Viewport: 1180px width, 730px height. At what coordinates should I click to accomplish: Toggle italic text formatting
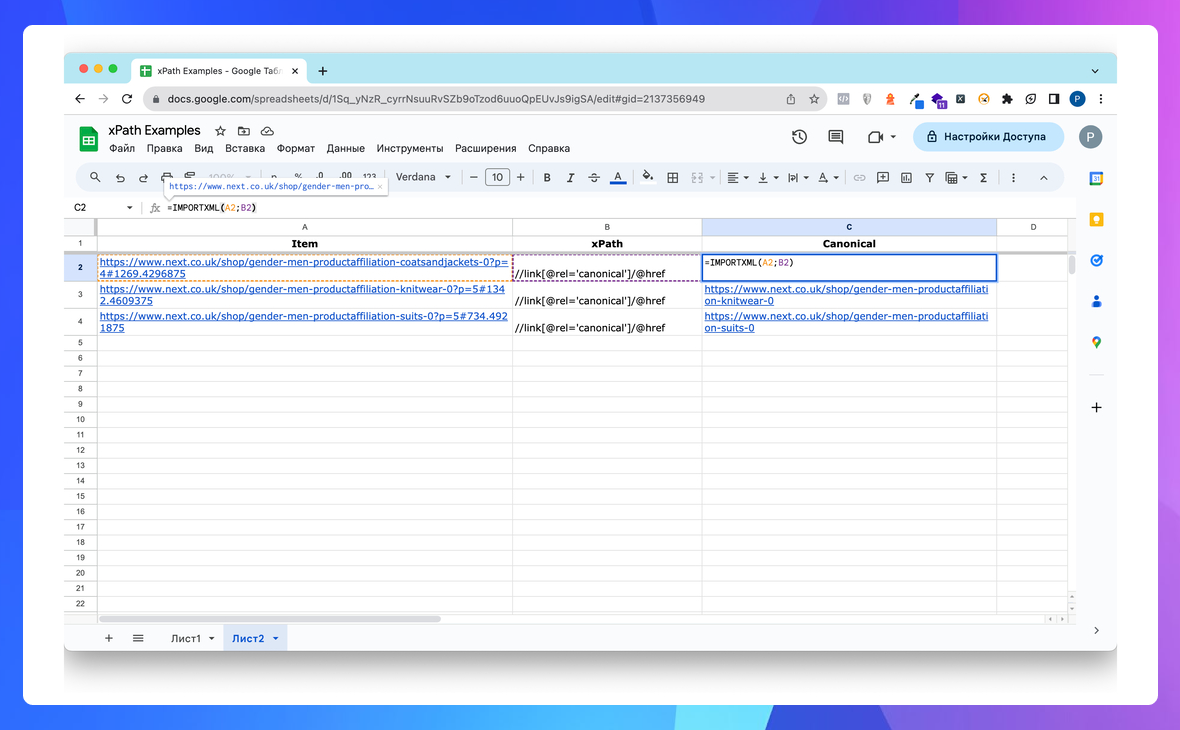(x=571, y=178)
